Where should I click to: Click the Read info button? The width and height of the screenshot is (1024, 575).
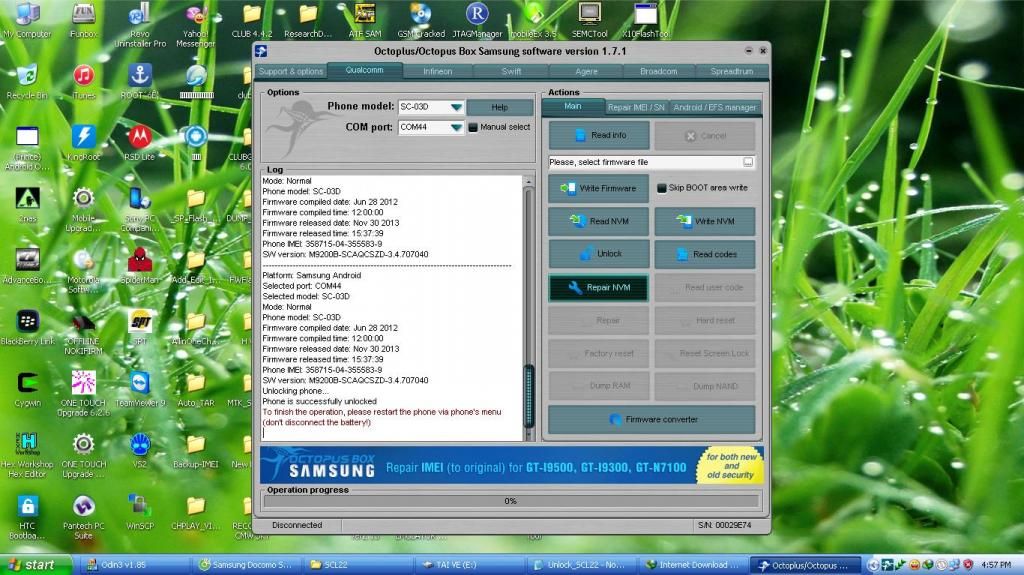(599, 135)
